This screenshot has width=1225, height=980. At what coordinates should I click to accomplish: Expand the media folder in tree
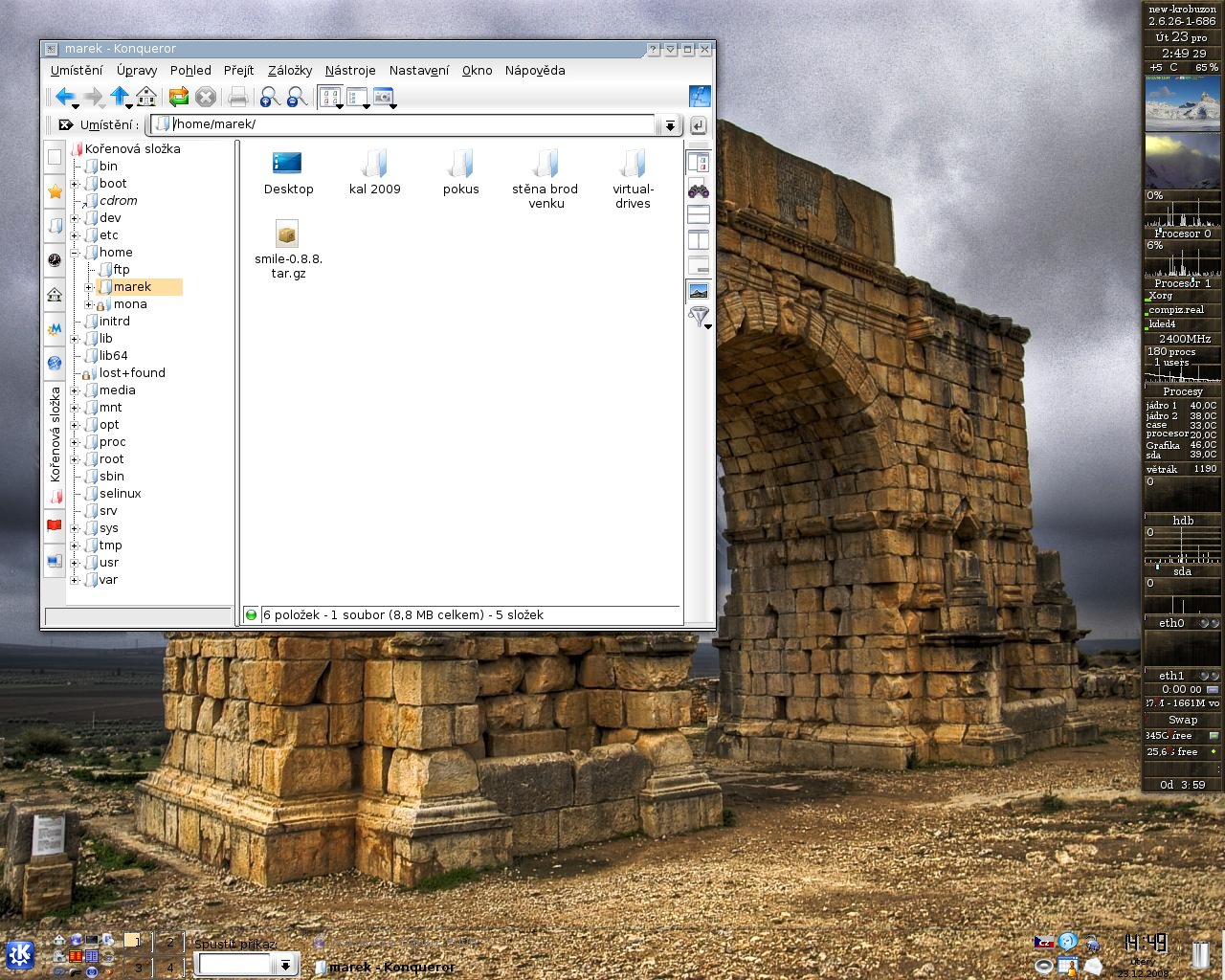(75, 390)
